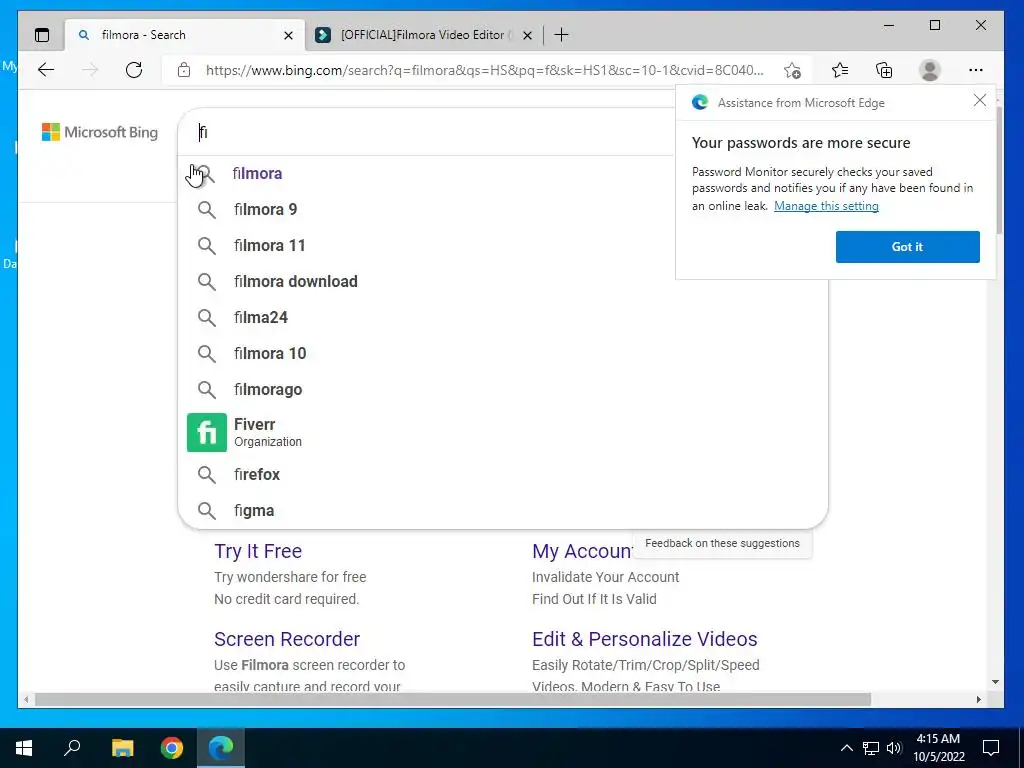This screenshot has width=1024, height=768.
Task: Open Edge Settings and more menu
Action: click(976, 70)
